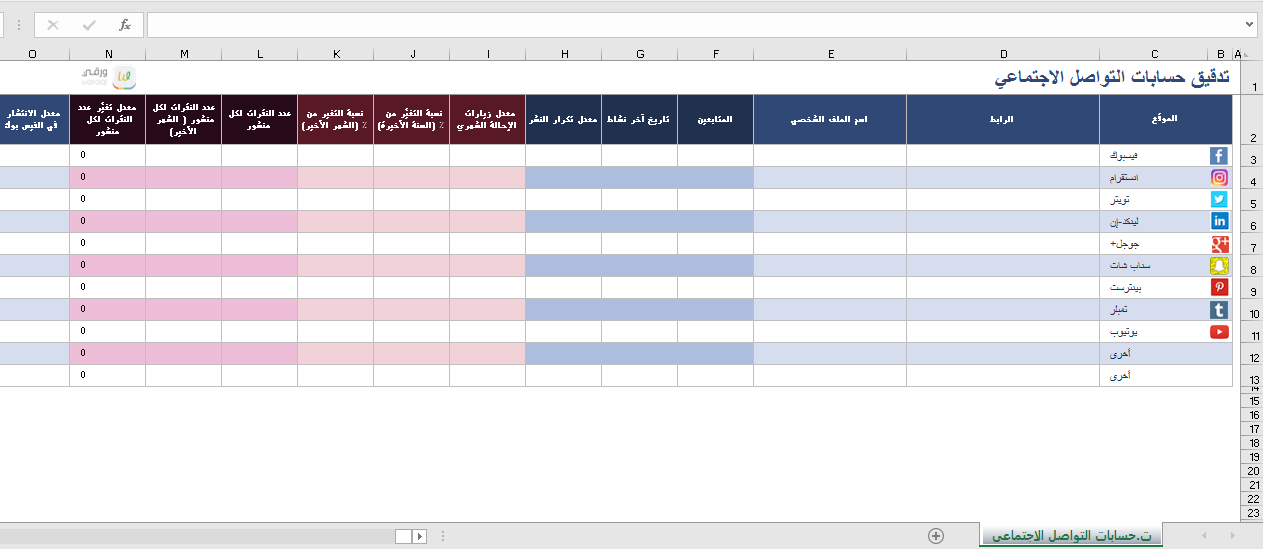This screenshot has height=549, width=1263.
Task: Click the Twitter bird icon
Action: point(1219,200)
